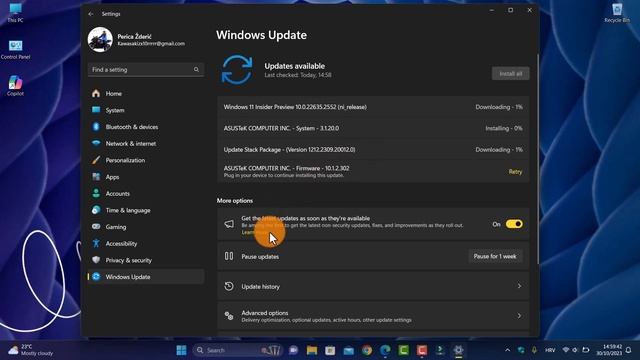Click microphone tray icon
This screenshot has width=640, height=360.
534,350
